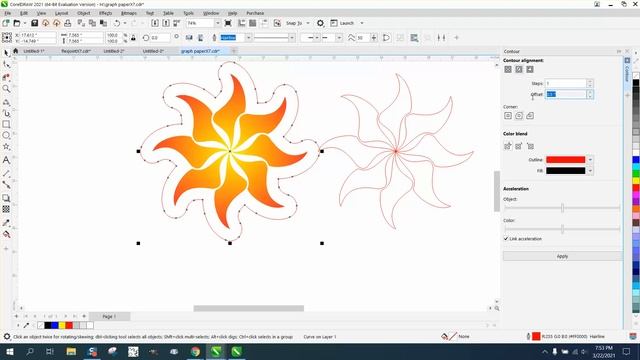Select the Parallel Dimension tool
This screenshot has width=640, height=360.
[x=6, y=173]
